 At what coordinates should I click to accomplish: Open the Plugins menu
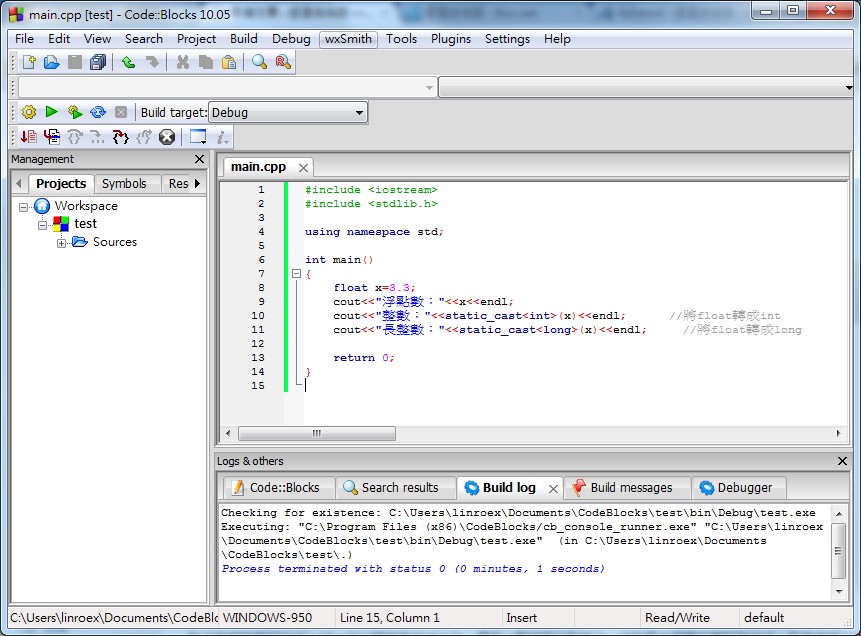point(451,39)
